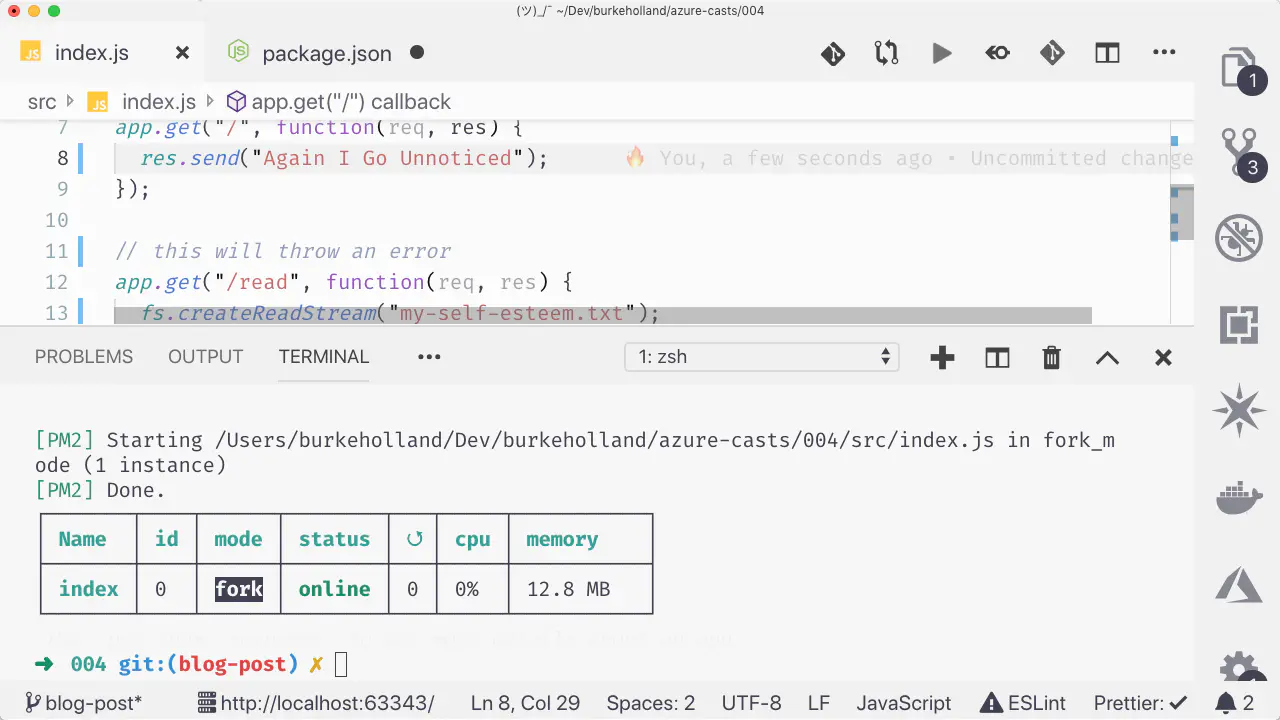This screenshot has height=720, width=1280.
Task: Click line number 12 in gutter
Action: pos(57,282)
